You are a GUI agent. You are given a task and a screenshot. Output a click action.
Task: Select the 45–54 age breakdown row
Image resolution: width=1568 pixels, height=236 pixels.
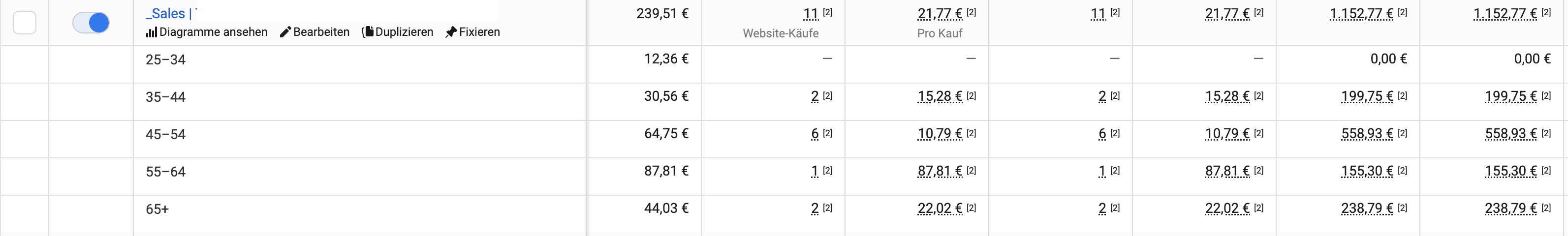784,134
